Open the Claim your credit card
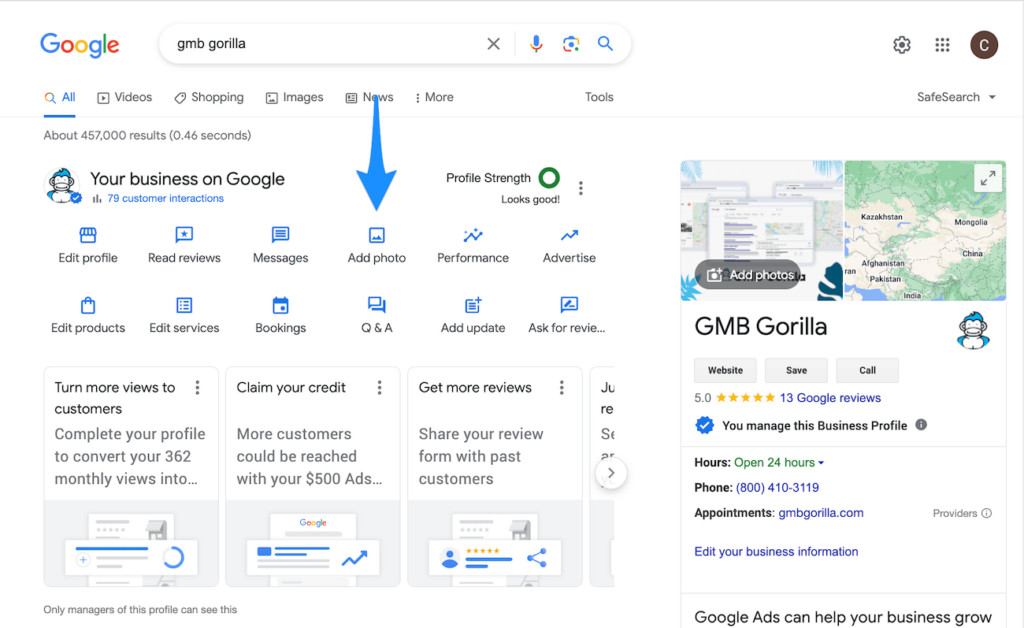The width and height of the screenshot is (1024, 628). coord(313,477)
